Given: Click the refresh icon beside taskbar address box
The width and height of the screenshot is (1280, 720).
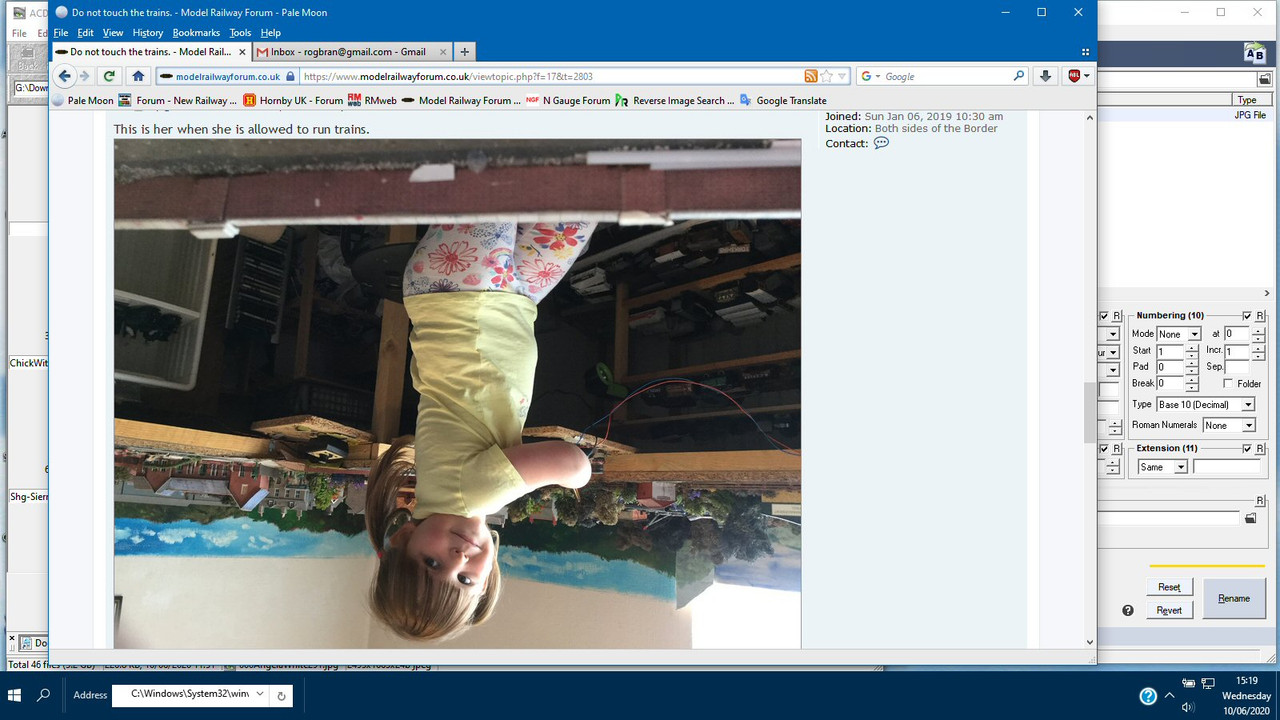Looking at the screenshot, I should tap(282, 695).
